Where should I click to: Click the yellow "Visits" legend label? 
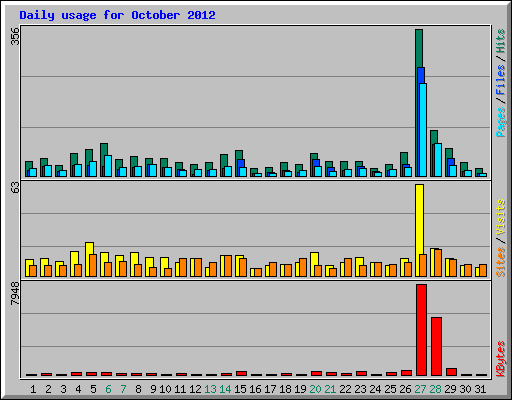tap(501, 218)
